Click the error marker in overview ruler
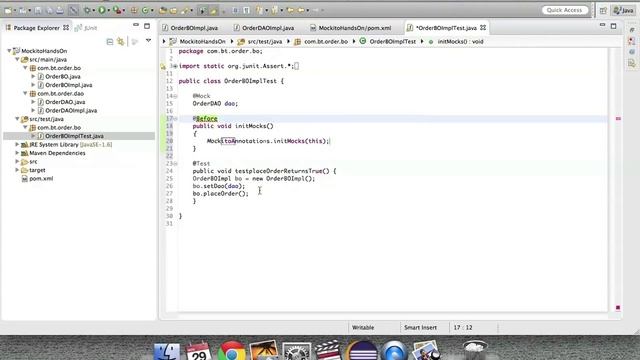The width and height of the screenshot is (640, 360). (x=618, y=119)
